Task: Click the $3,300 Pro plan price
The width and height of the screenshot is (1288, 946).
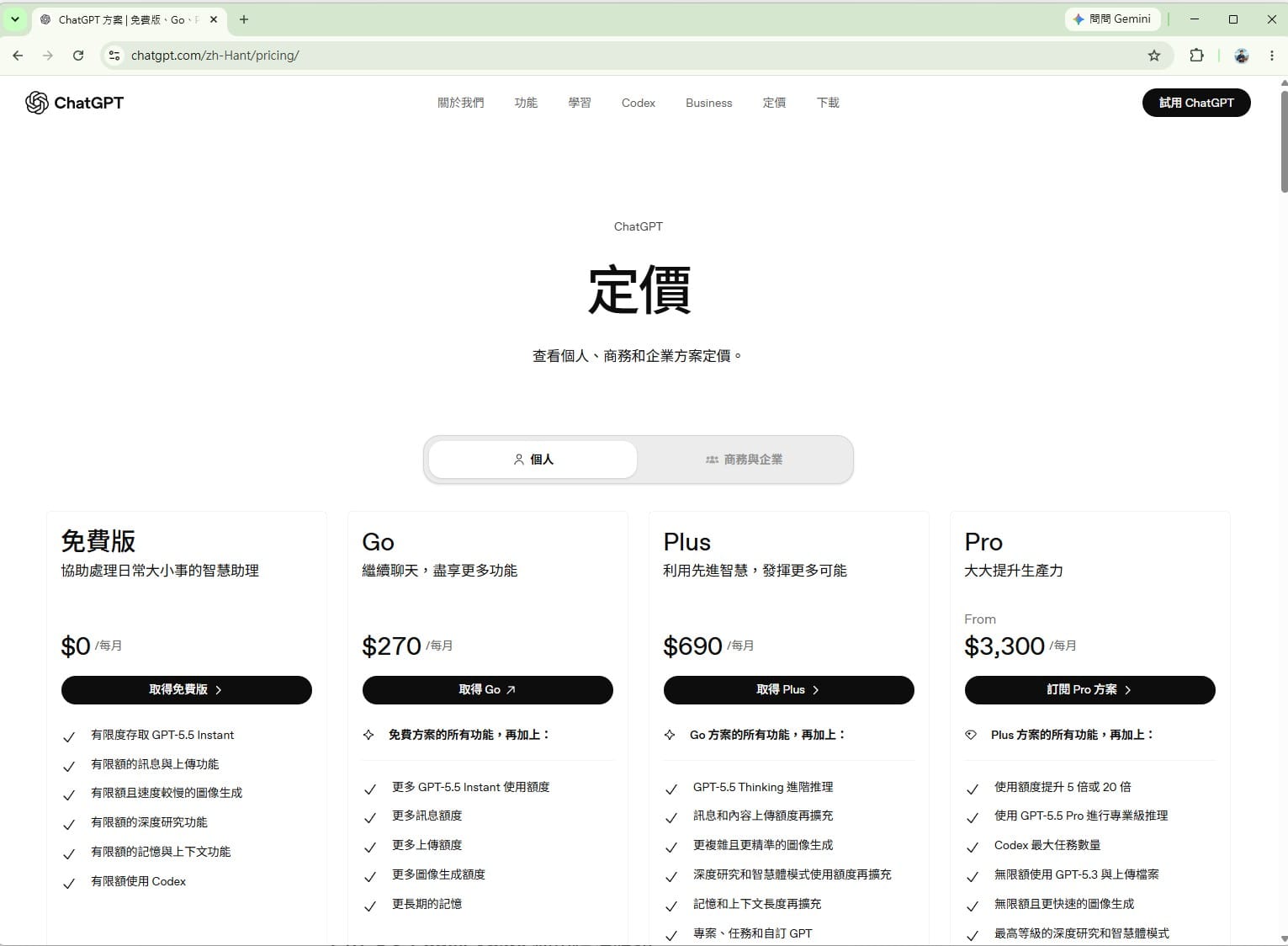Action: pyautogui.click(x=1004, y=646)
